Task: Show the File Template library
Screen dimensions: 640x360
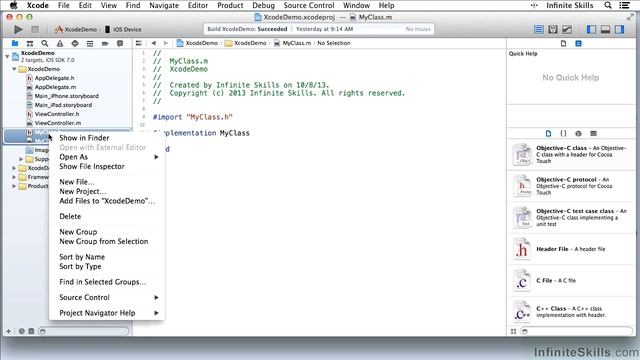Action: pos(548,133)
